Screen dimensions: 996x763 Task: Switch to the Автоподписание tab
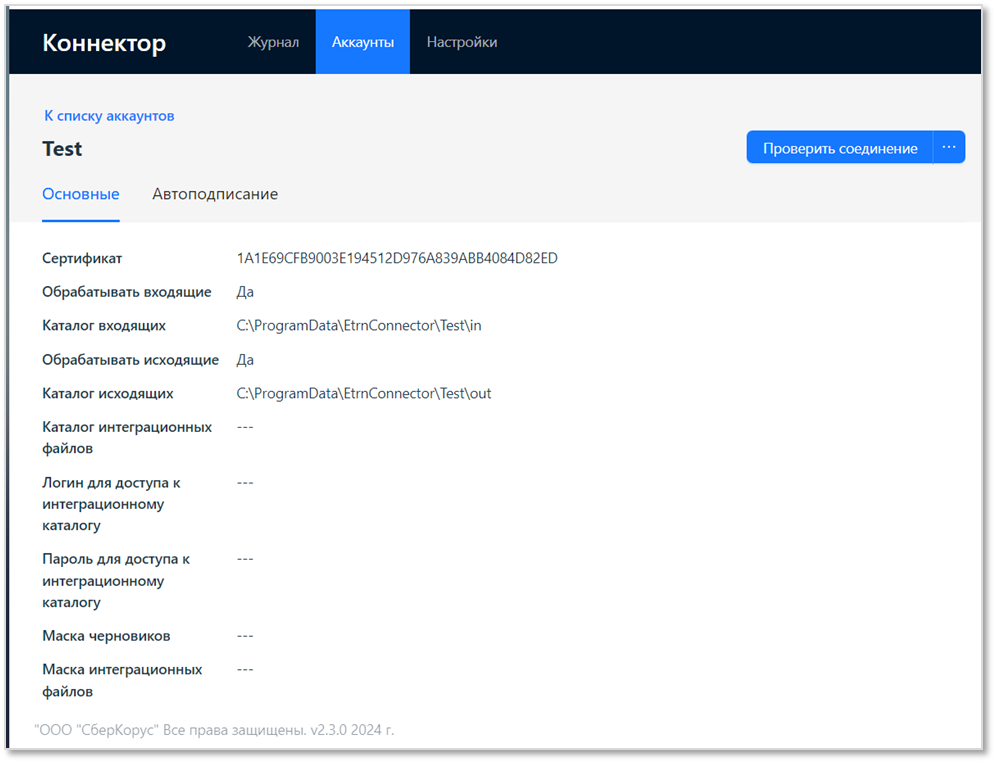215,194
